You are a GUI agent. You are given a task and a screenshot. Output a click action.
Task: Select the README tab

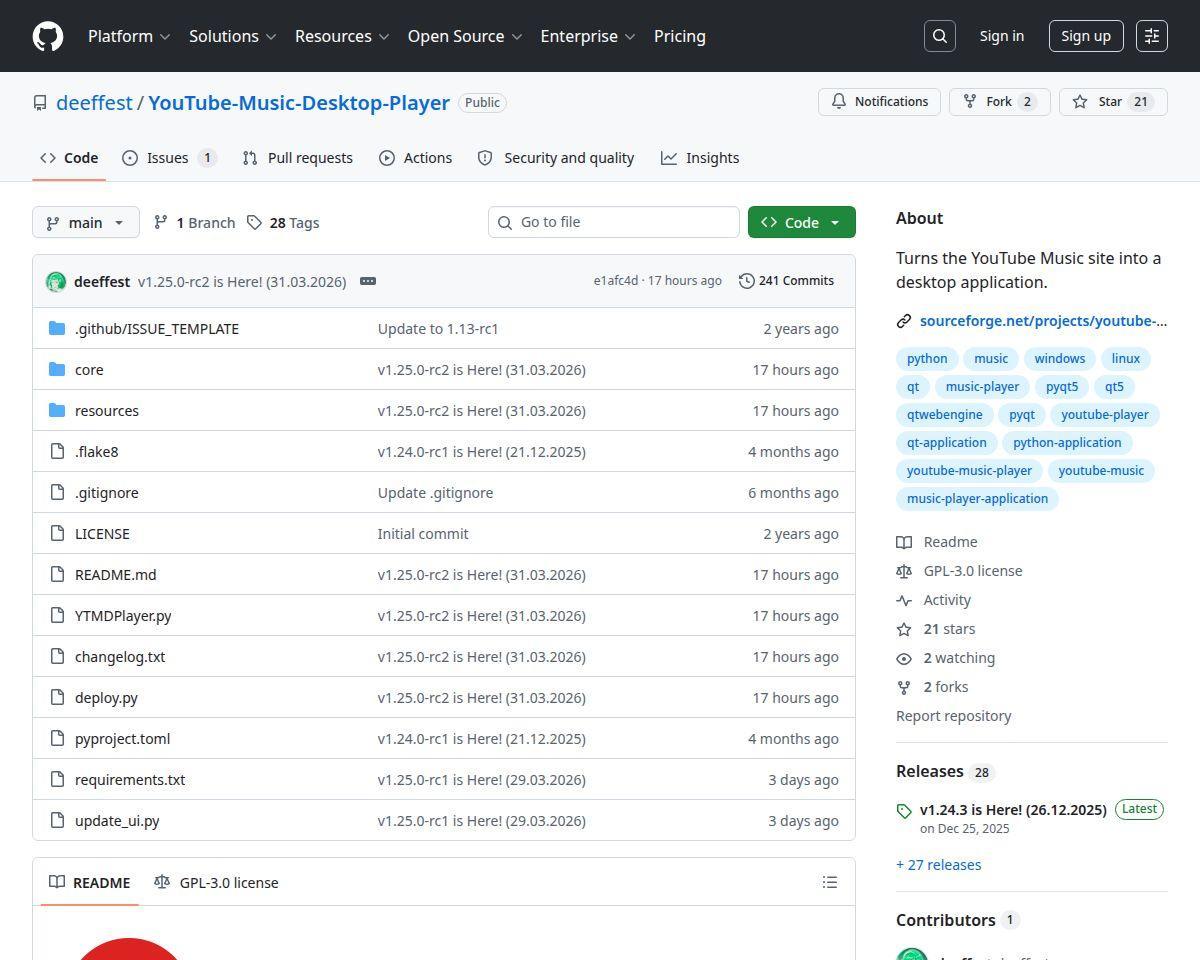(90, 882)
